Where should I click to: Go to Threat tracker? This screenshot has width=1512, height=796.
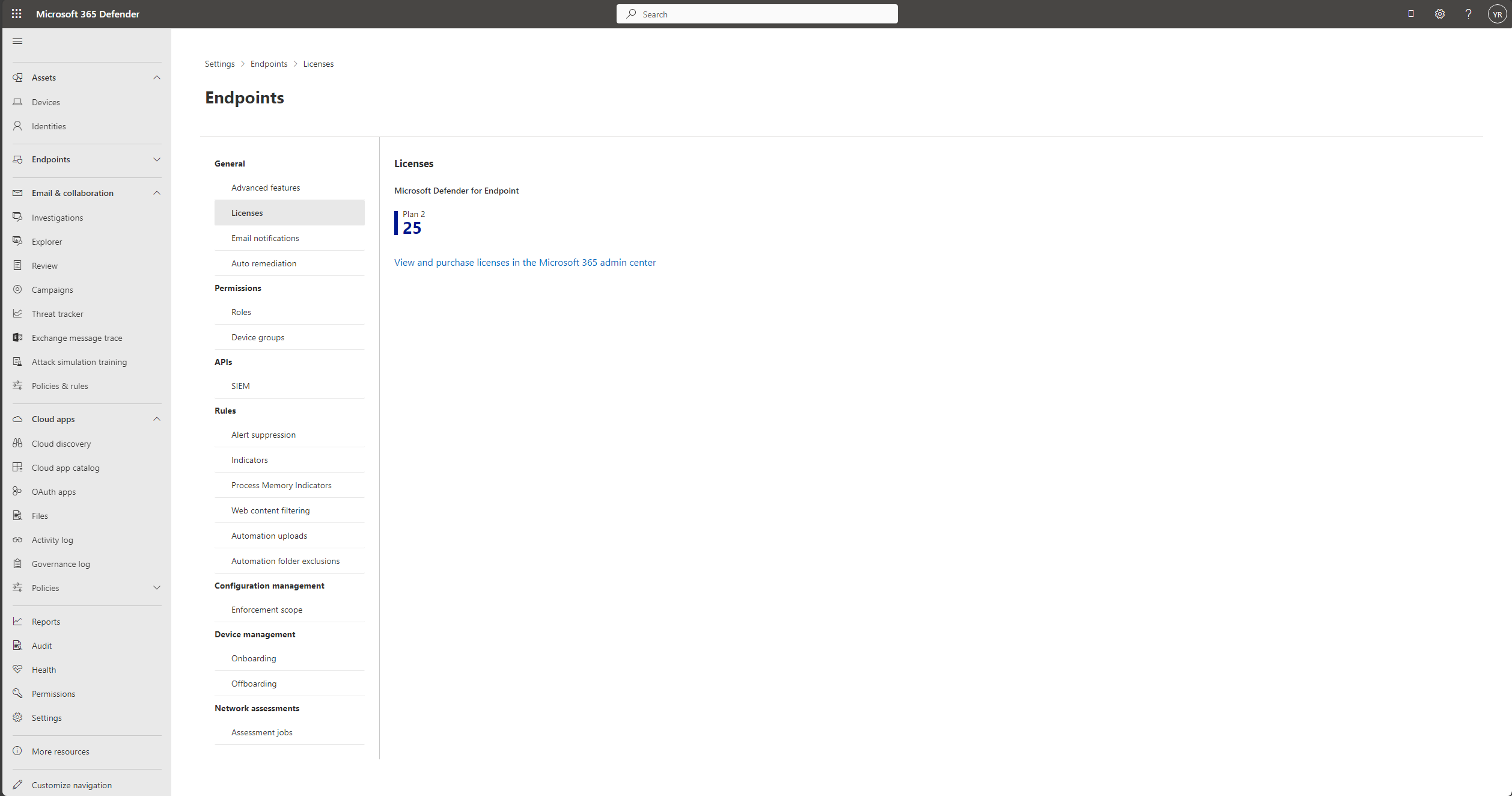pos(57,314)
